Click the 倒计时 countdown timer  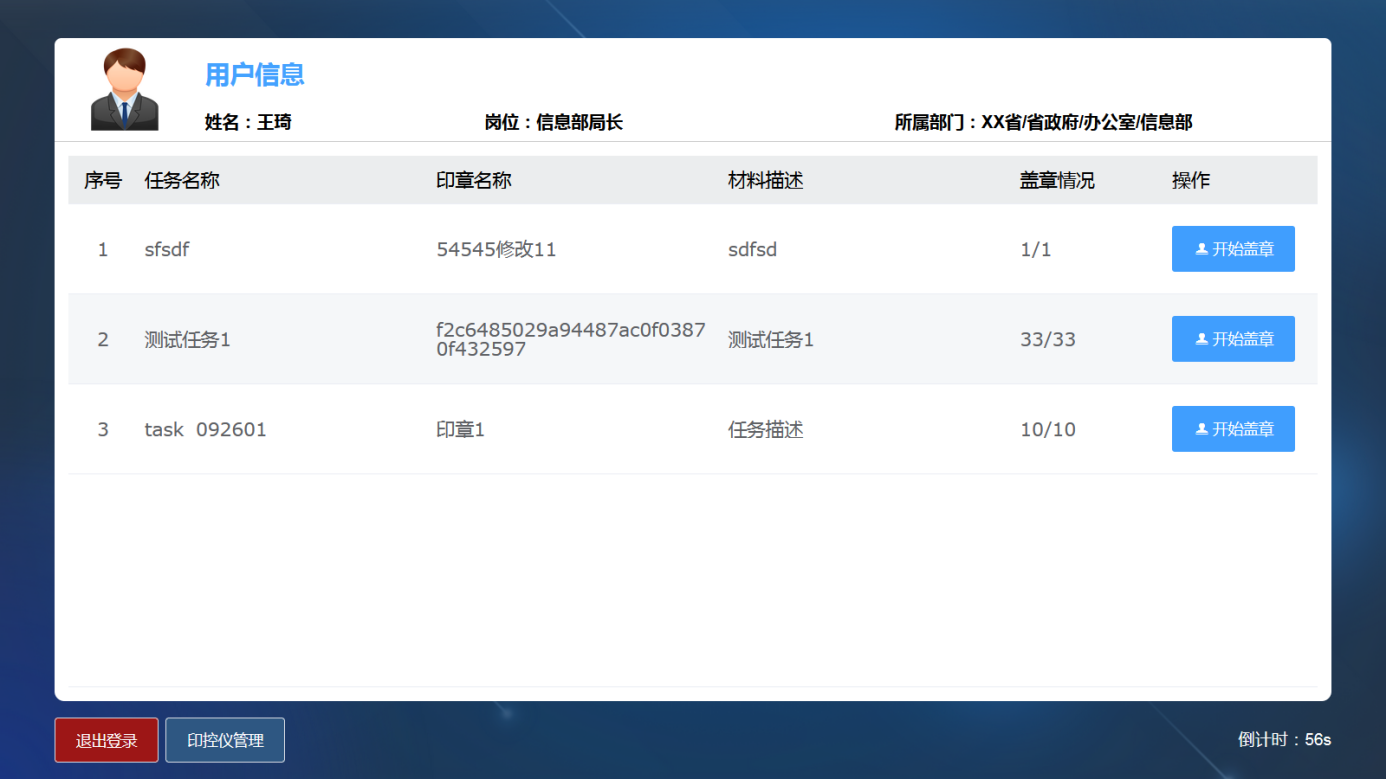1285,740
